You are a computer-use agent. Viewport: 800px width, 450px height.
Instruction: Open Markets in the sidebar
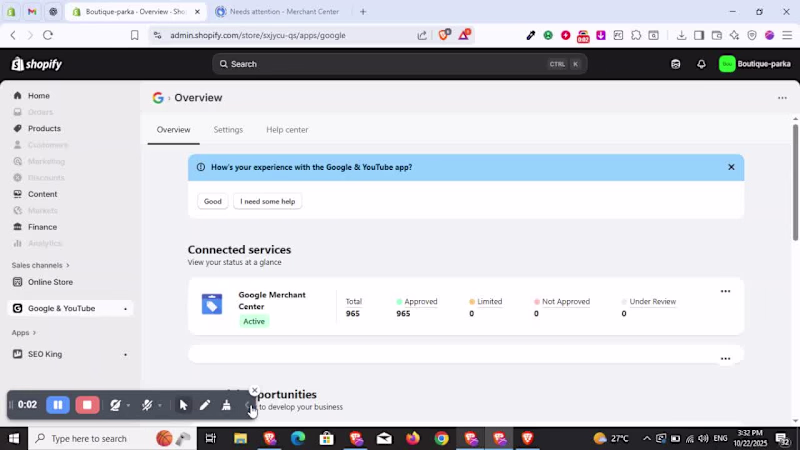(x=42, y=211)
